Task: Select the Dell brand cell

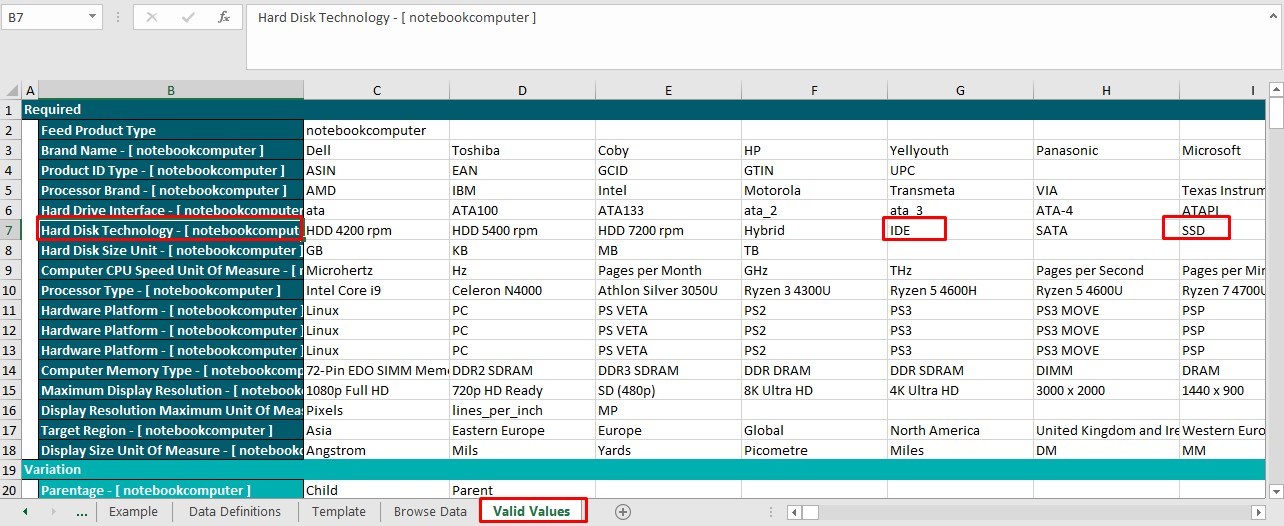Action: point(376,150)
